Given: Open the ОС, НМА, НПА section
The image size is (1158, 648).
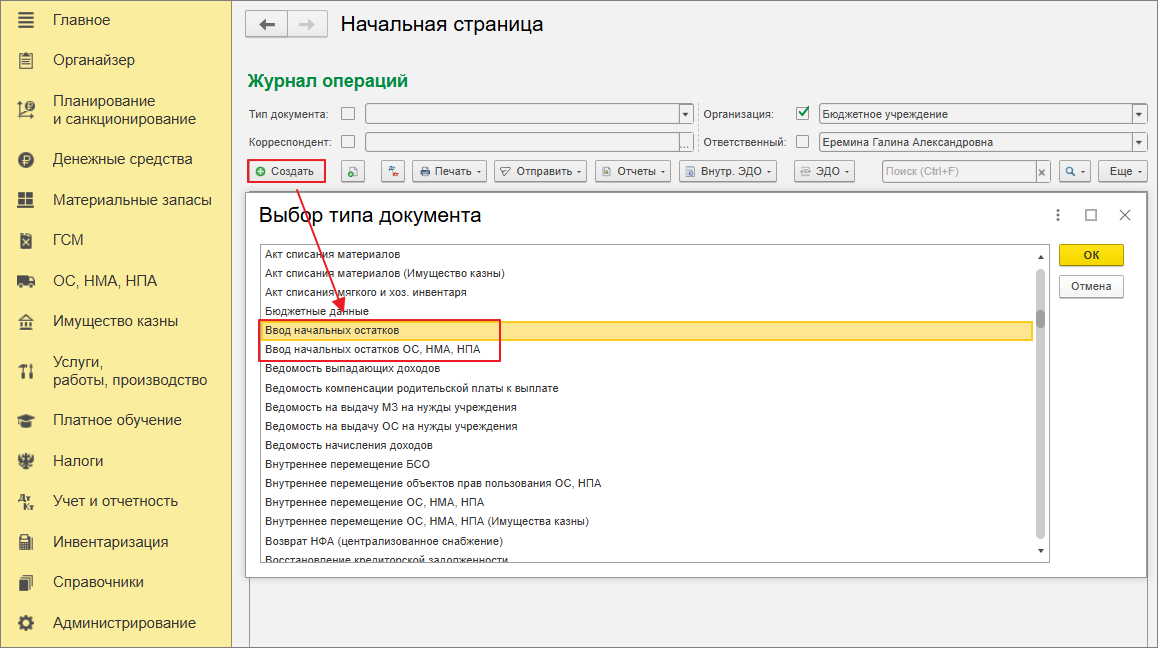Looking at the screenshot, I should (105, 281).
